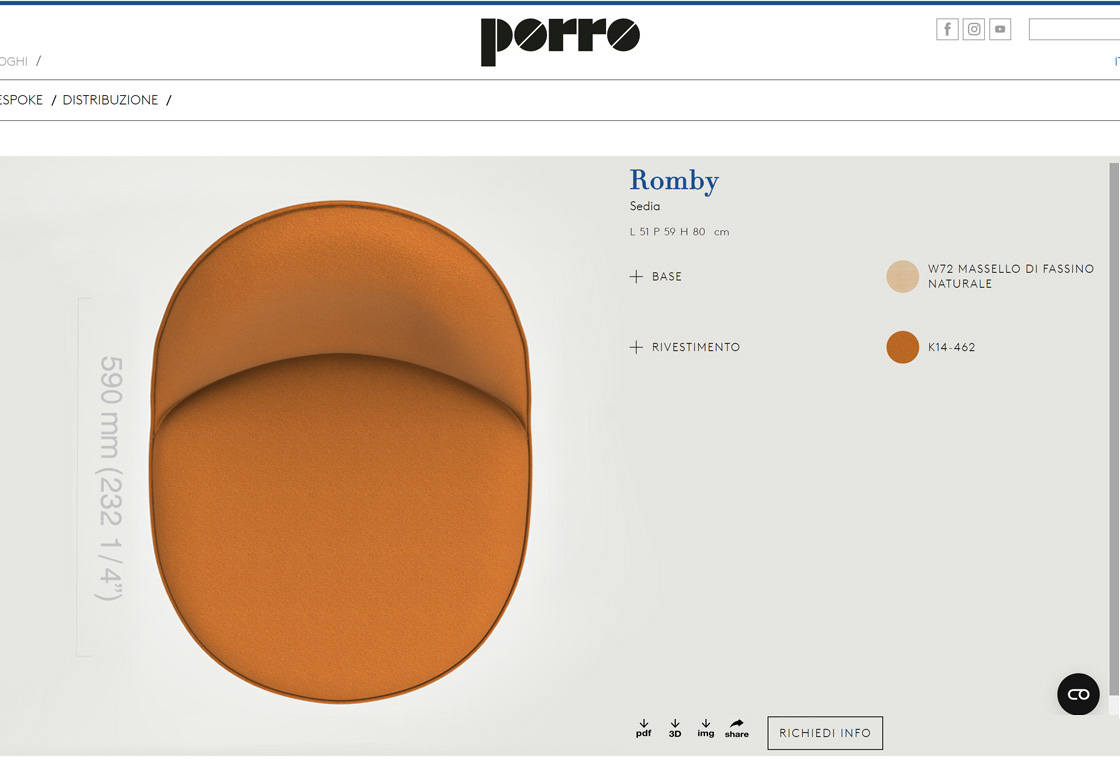
Task: Download the product PDF
Action: tap(643, 728)
